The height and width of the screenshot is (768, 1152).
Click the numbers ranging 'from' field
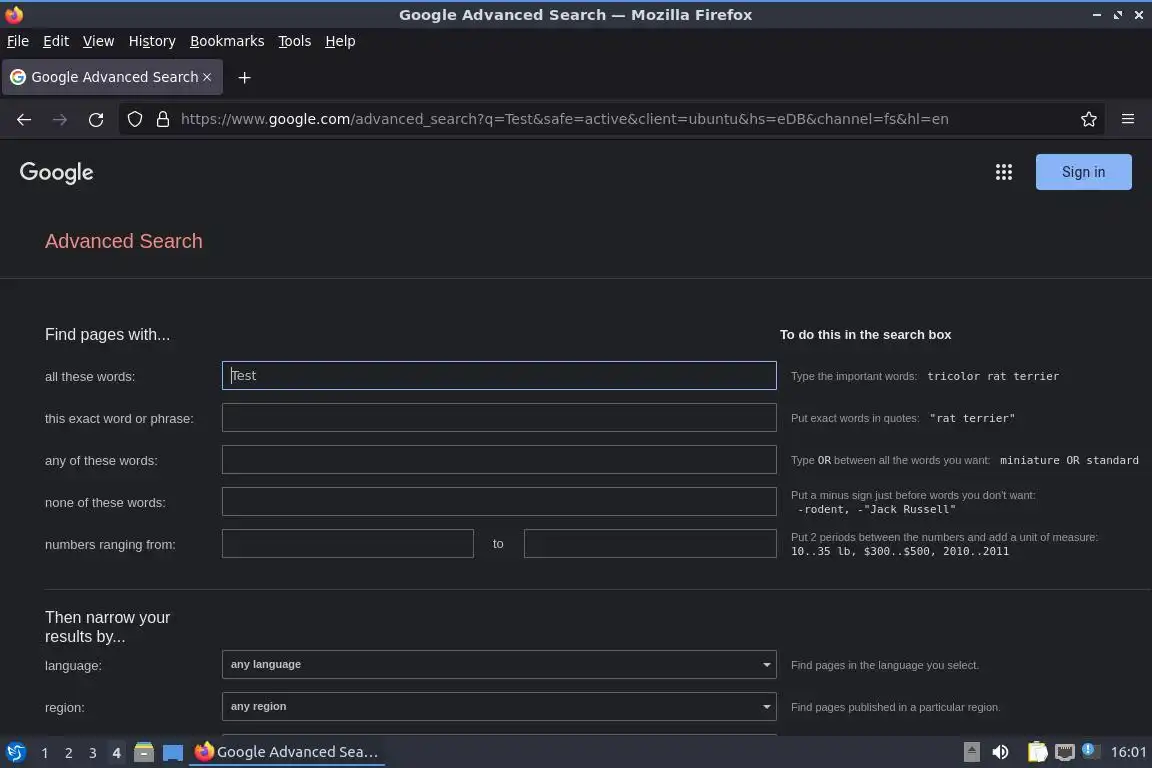(348, 543)
